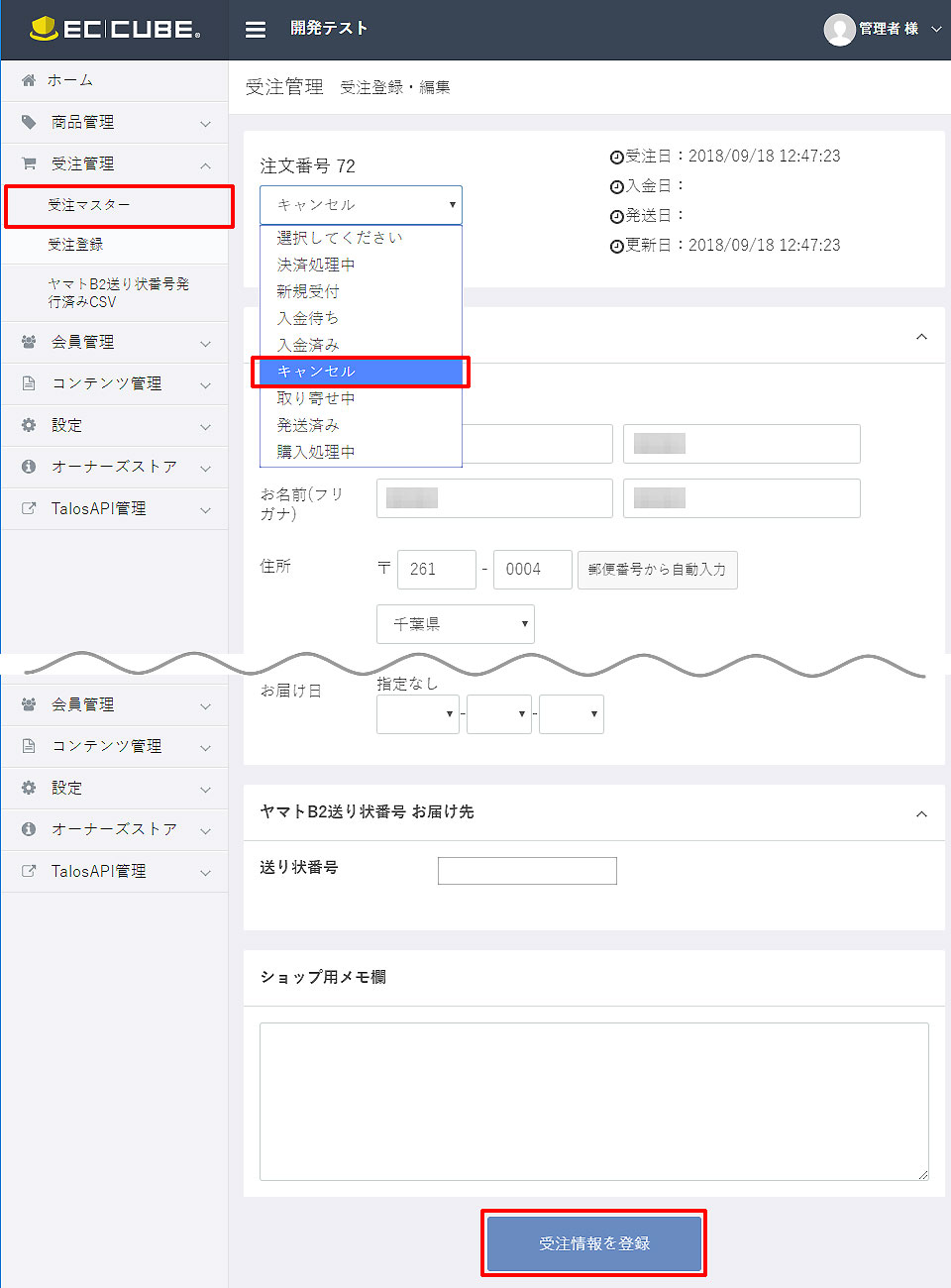Click the clock icon beside 発送日
Screen dimensions: 951x1288
coord(617,217)
